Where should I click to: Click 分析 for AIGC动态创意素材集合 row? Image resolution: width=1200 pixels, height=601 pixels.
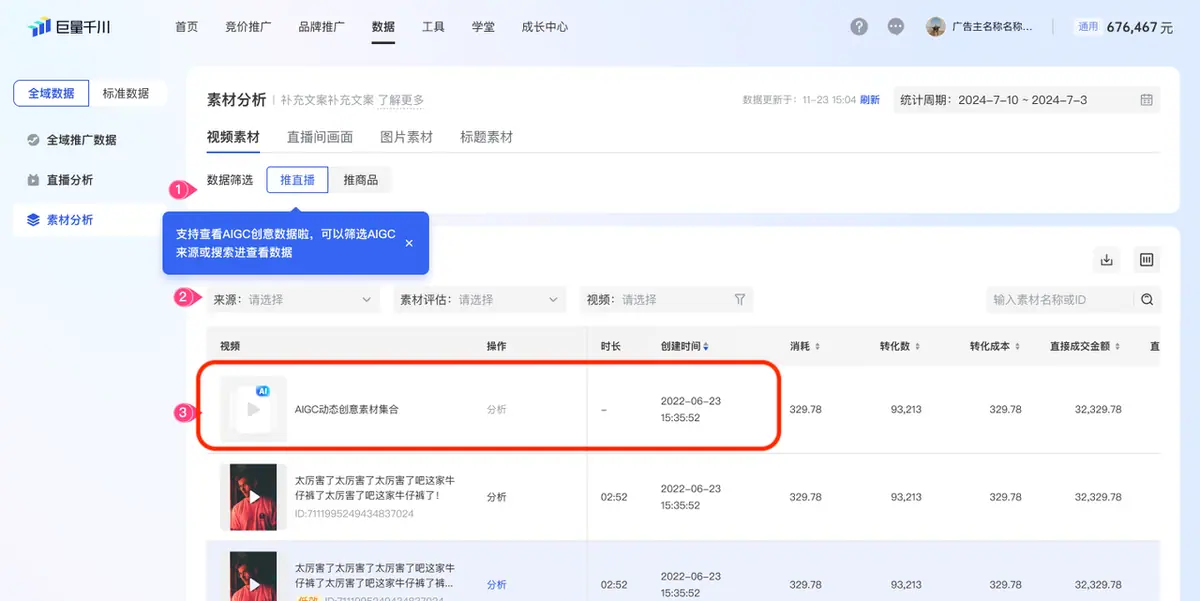(496, 409)
